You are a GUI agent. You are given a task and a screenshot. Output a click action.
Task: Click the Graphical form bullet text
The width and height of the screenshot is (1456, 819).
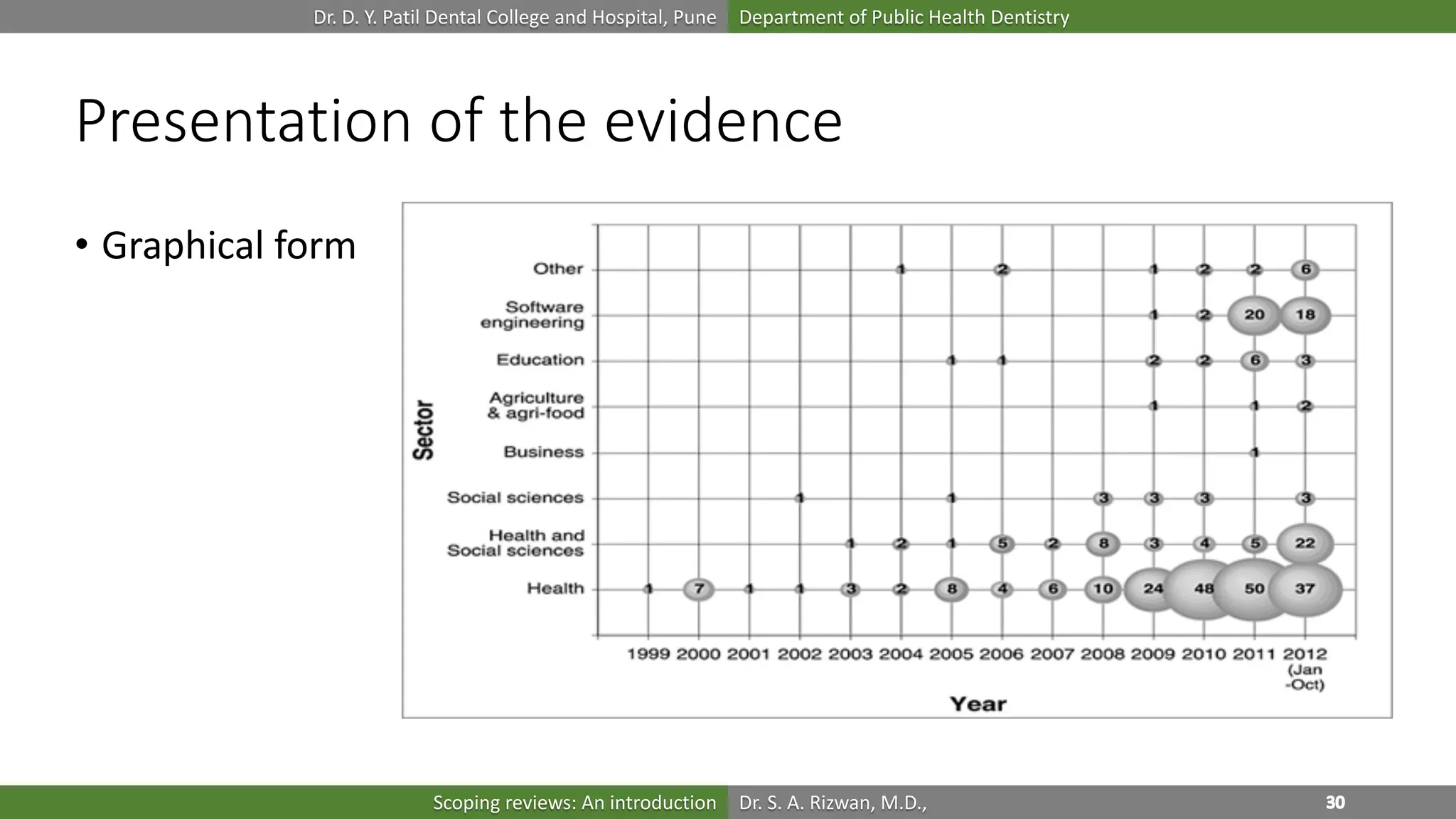pos(228,245)
